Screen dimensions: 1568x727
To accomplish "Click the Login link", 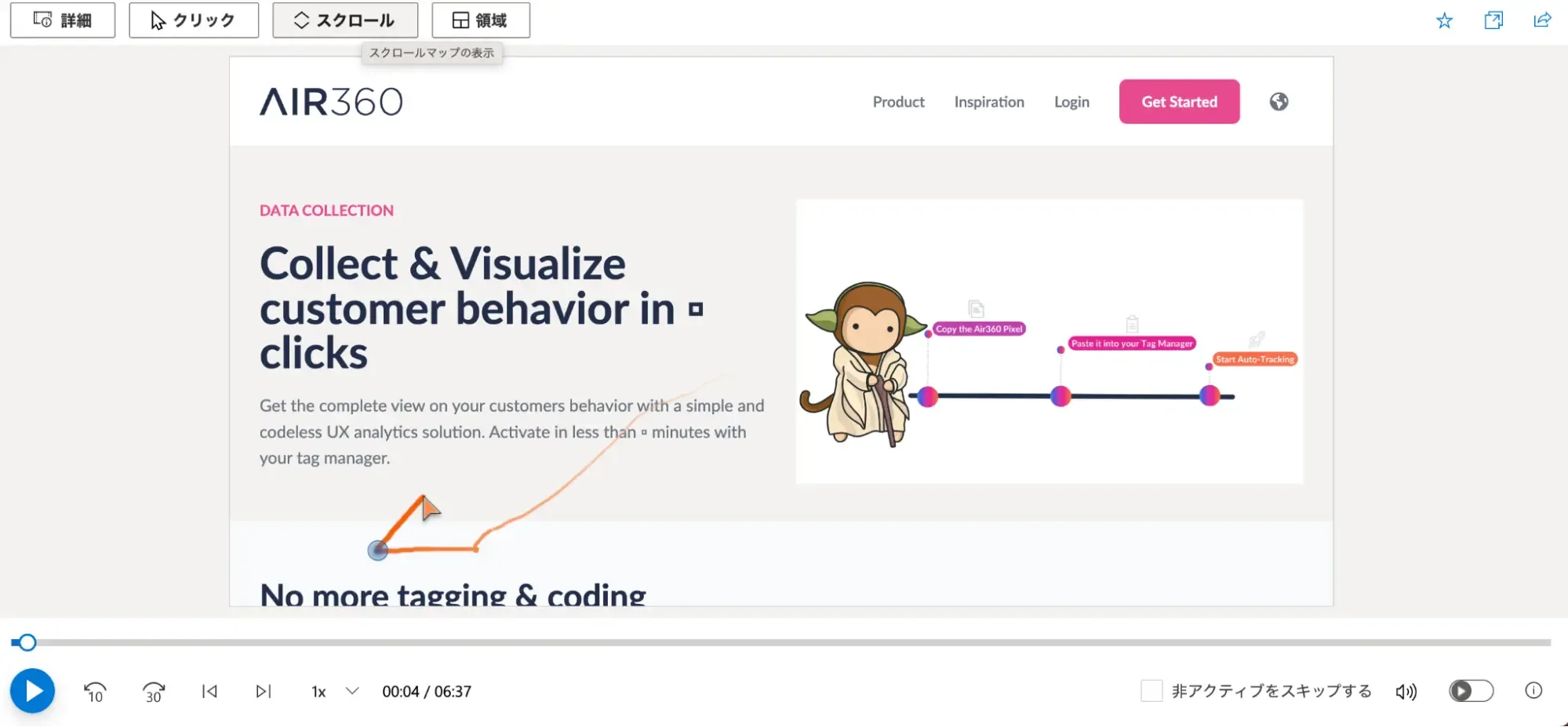I will [1071, 101].
